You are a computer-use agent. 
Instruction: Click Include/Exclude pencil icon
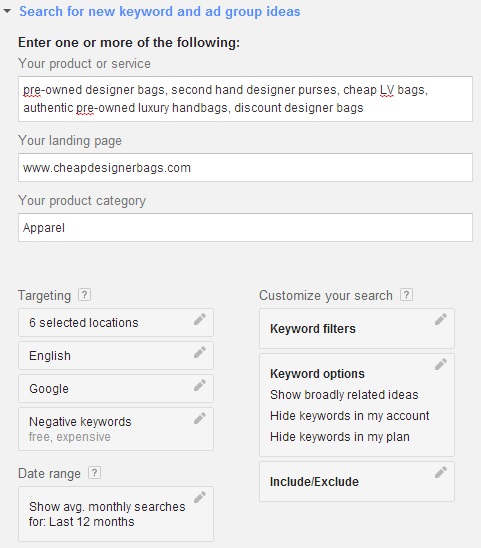[441, 472]
